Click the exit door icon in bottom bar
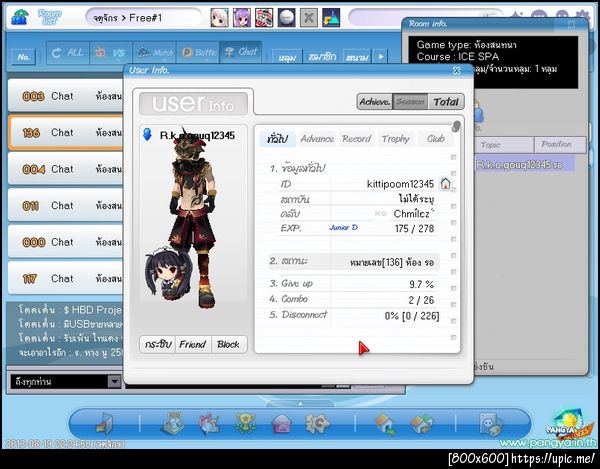 tap(104, 424)
